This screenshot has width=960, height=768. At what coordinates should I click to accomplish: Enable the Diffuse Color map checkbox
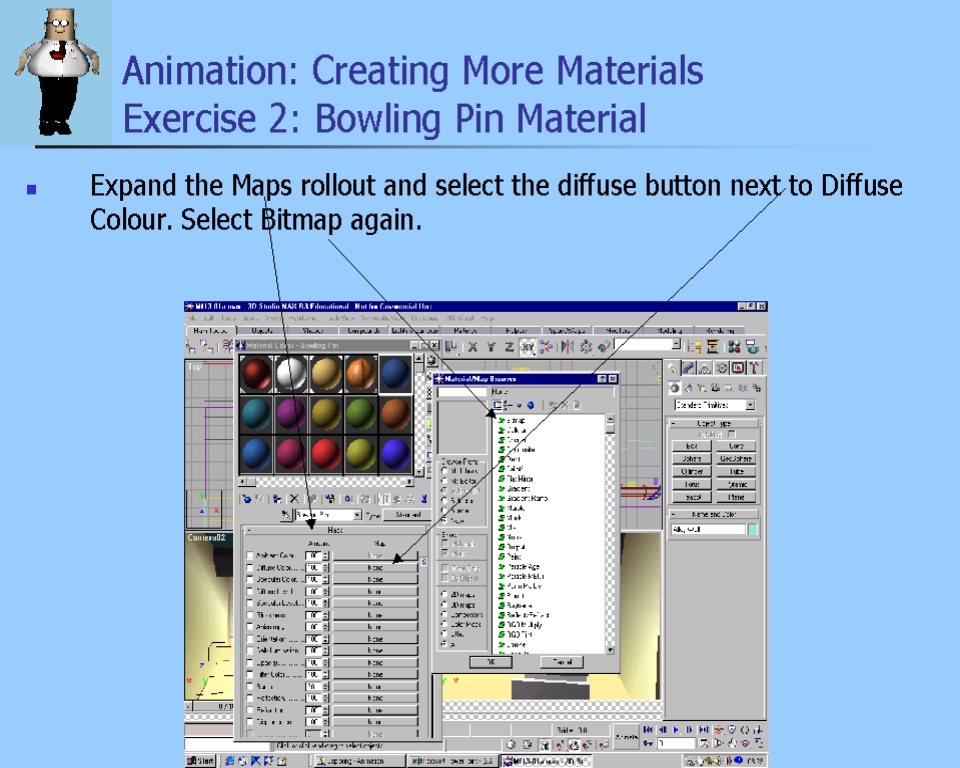tap(250, 567)
